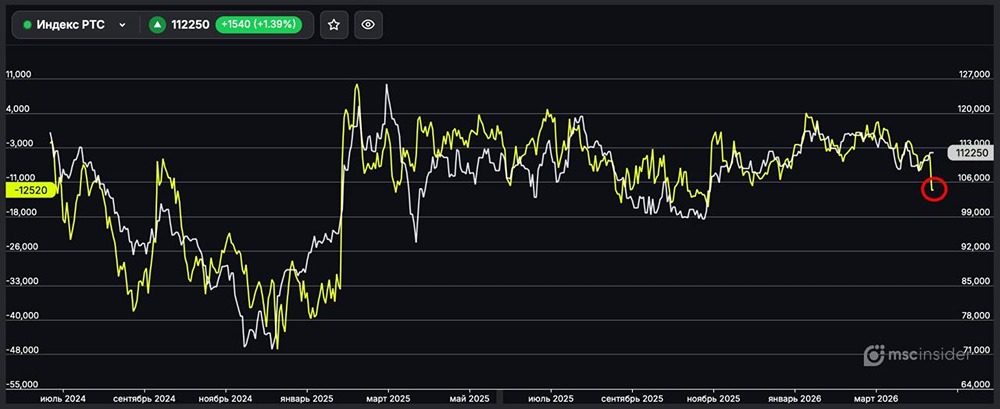Click the январь 2026 date label

[x=795, y=397]
